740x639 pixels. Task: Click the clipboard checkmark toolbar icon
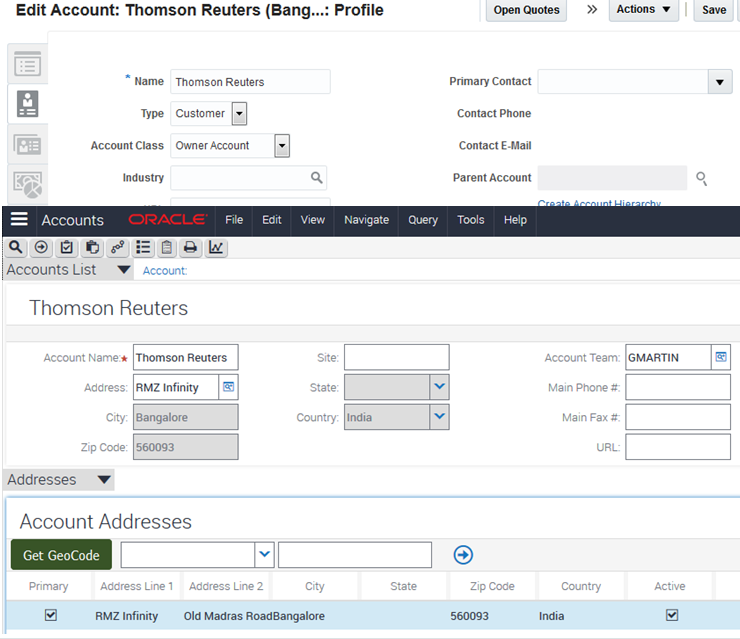(x=67, y=247)
